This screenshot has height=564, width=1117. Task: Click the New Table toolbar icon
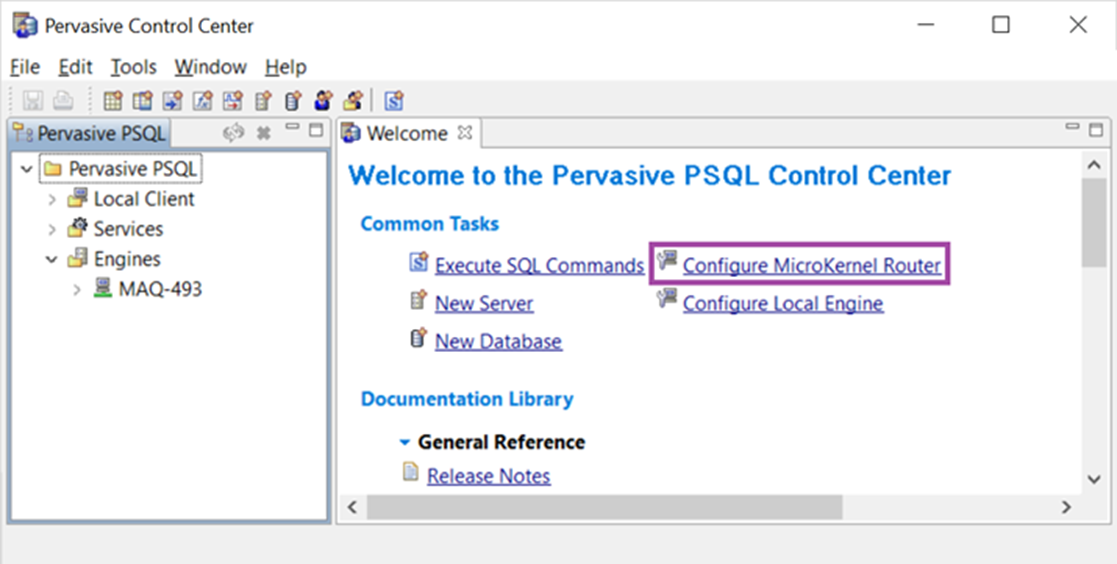tap(113, 100)
